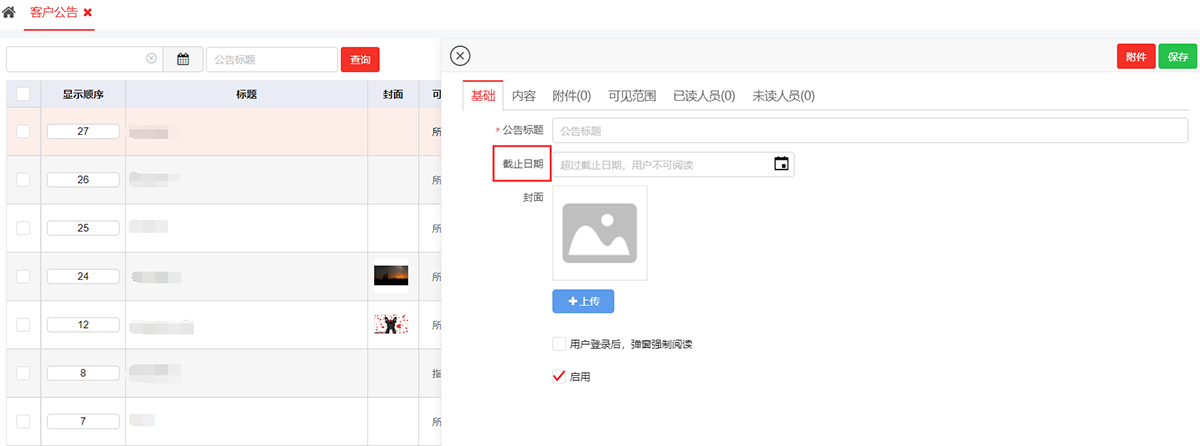Click the blue 上传 button
This screenshot has width=1200, height=446.
coord(583,301)
